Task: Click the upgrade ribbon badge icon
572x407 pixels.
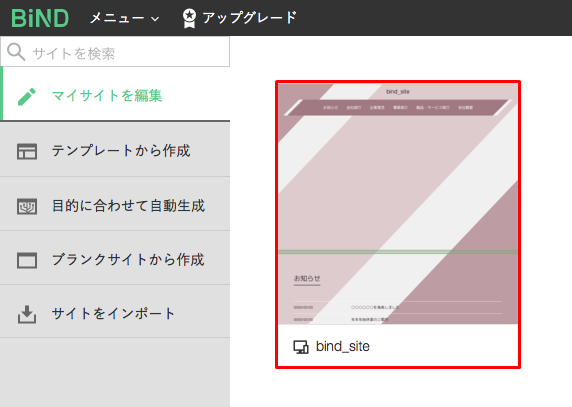Action: coord(189,19)
